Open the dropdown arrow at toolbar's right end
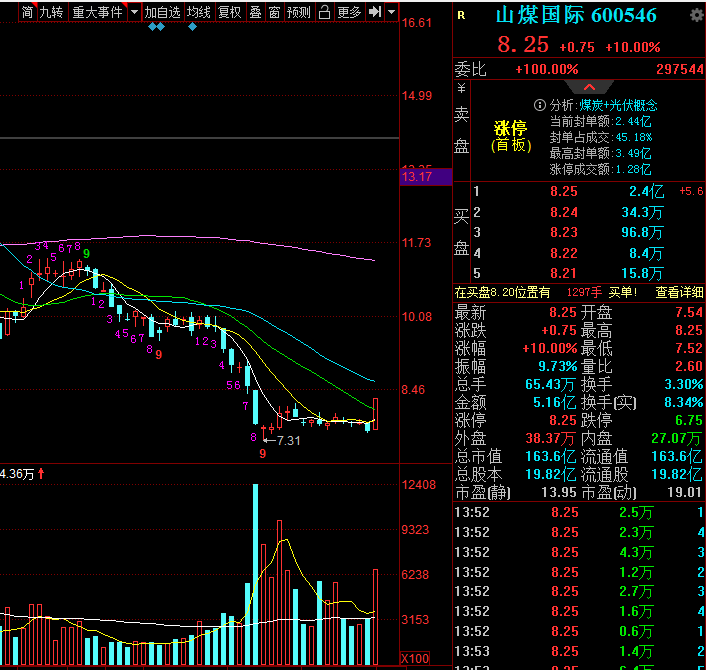The image size is (706, 670). coord(392,13)
